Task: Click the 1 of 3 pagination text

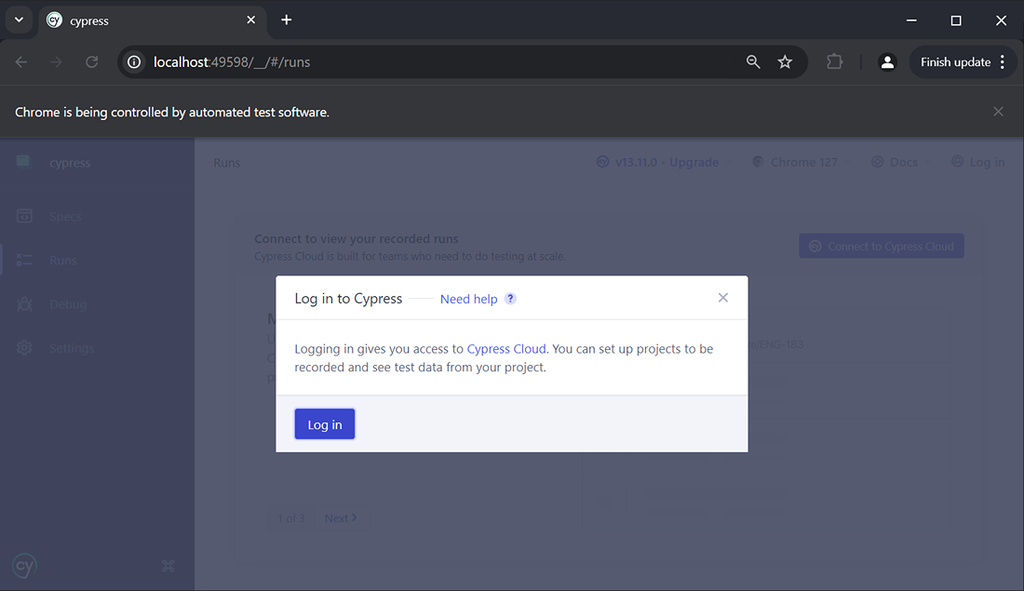Action: click(x=291, y=518)
